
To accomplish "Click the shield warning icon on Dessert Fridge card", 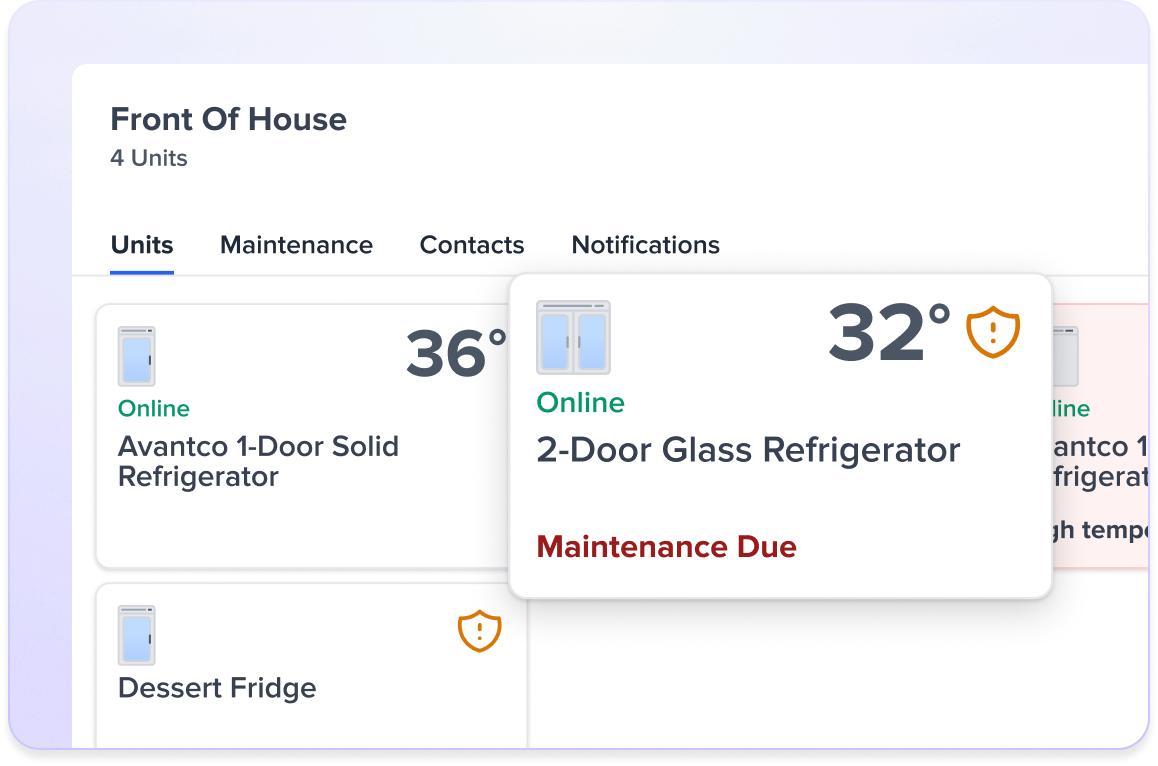I will (x=479, y=631).
